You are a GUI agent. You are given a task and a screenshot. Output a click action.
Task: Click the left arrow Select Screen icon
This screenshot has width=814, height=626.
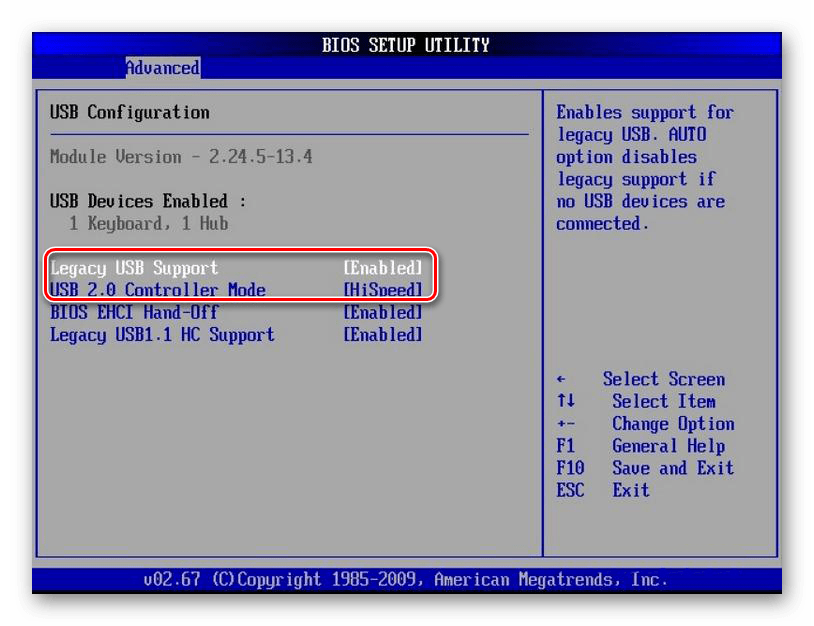pos(561,380)
